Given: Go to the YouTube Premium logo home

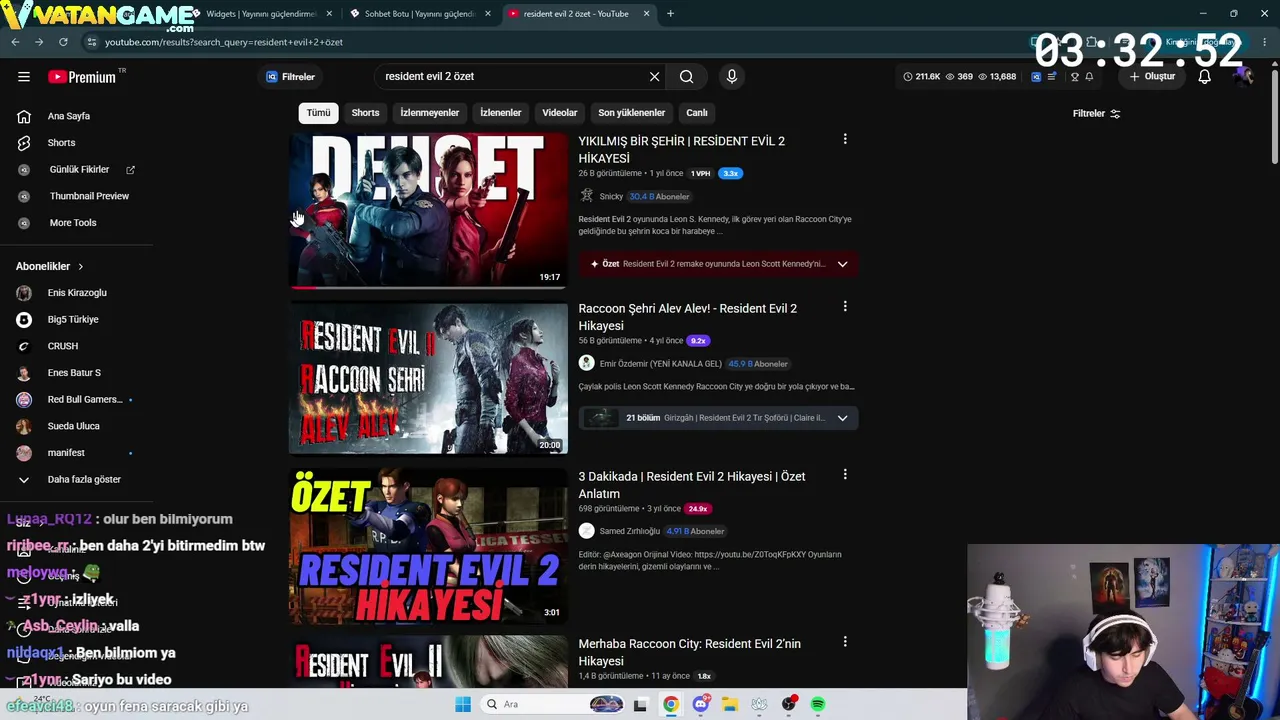Looking at the screenshot, I should pos(82,77).
